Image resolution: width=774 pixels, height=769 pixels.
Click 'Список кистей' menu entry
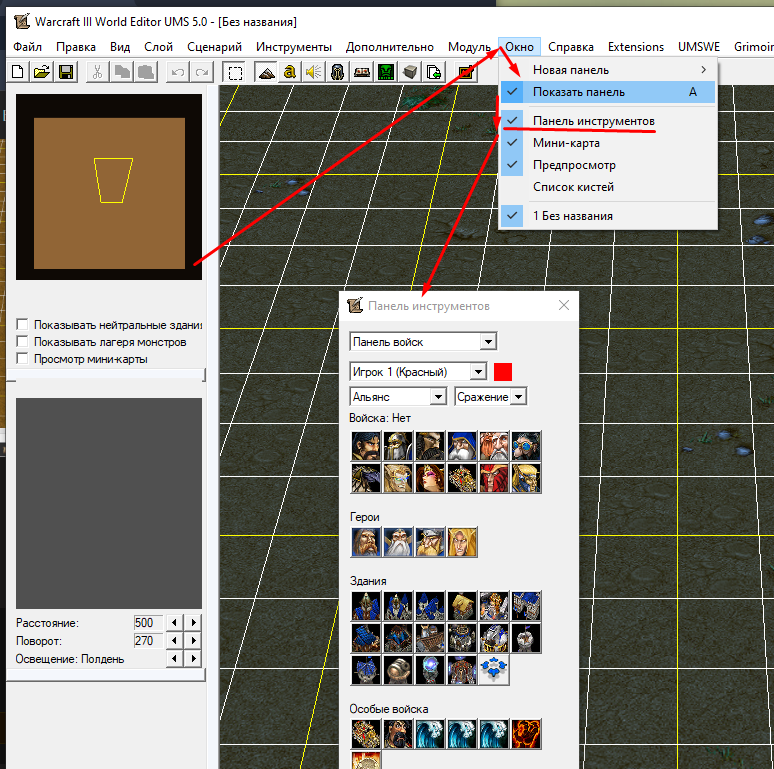coord(608,187)
